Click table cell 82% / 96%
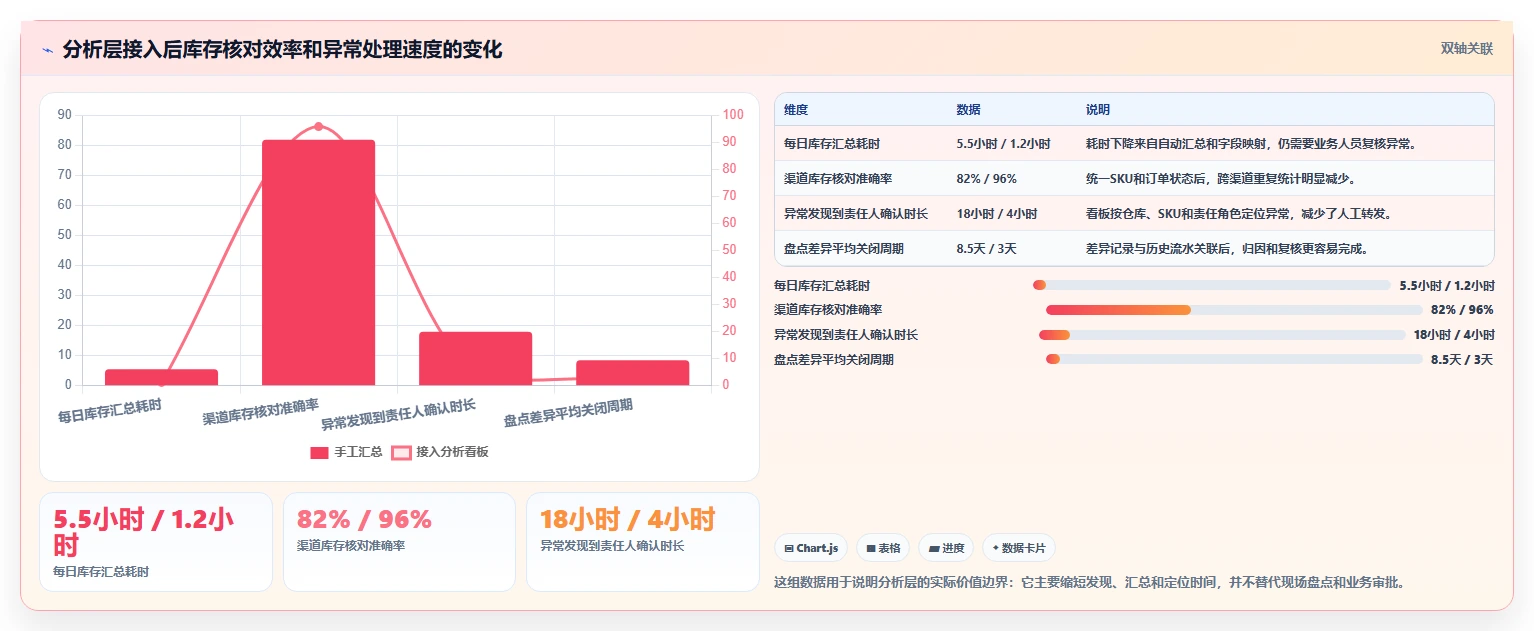Viewport: 1534px width, 631px height. point(986,179)
